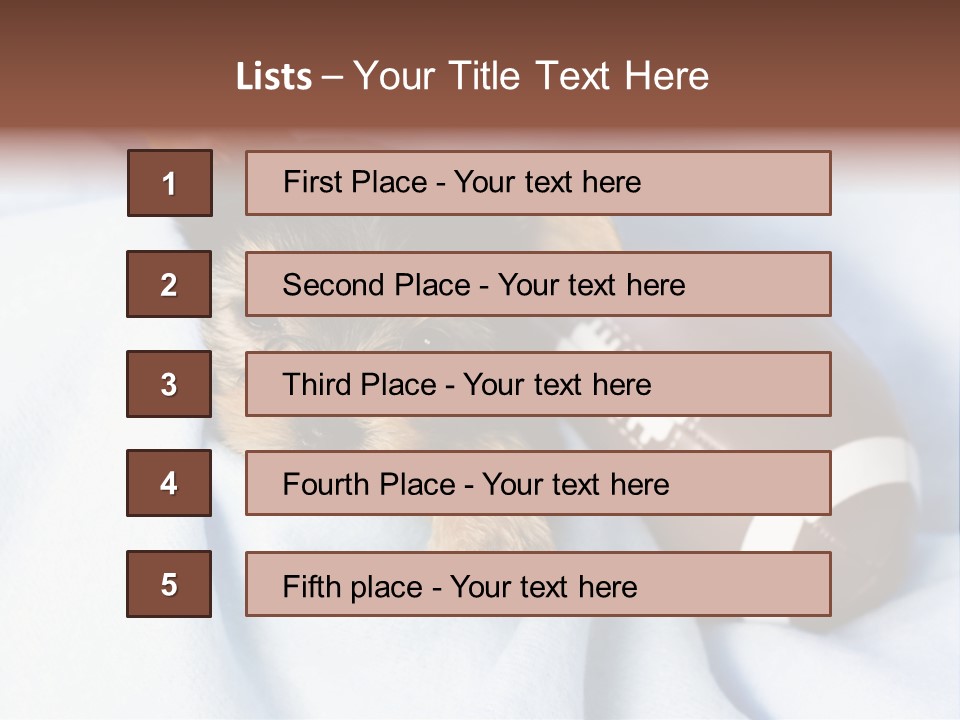Click 'Your text here' in First Place row

point(547,182)
